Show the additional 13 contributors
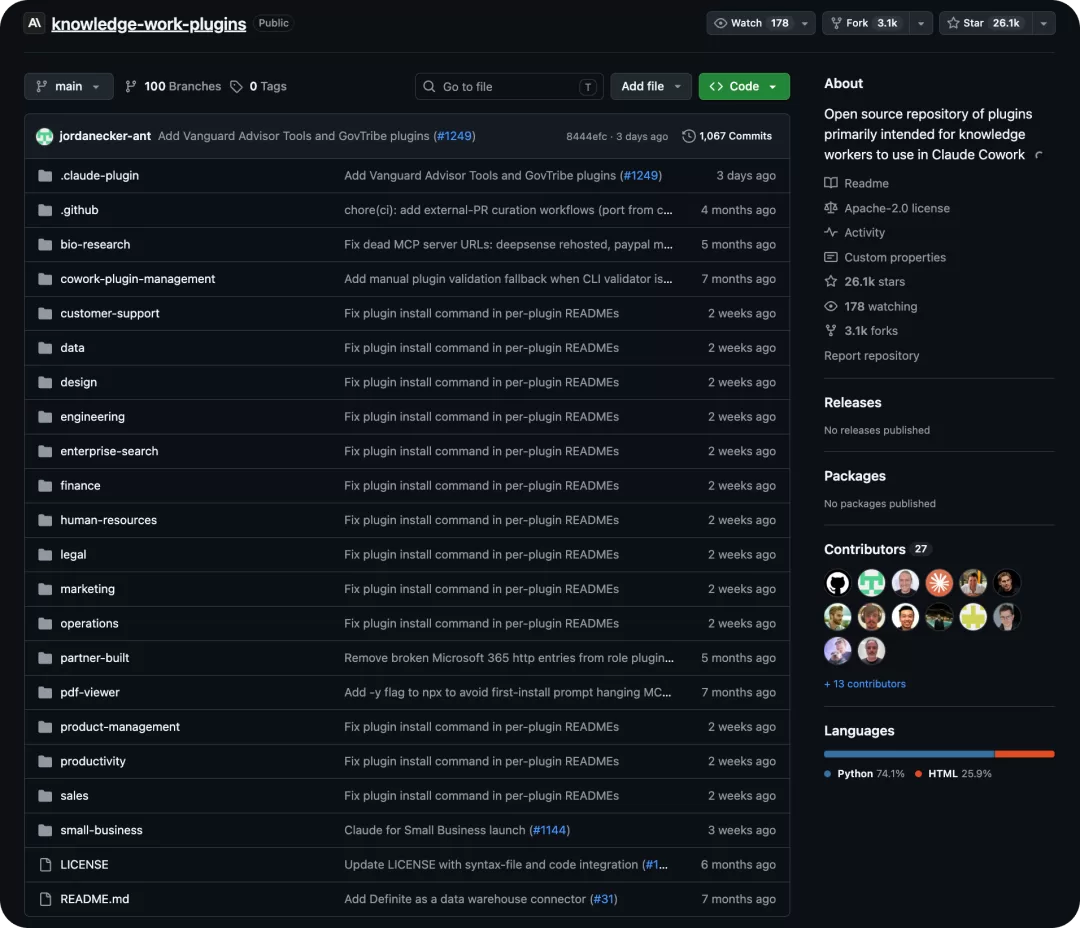Image resolution: width=1080 pixels, height=928 pixels. coord(864,684)
